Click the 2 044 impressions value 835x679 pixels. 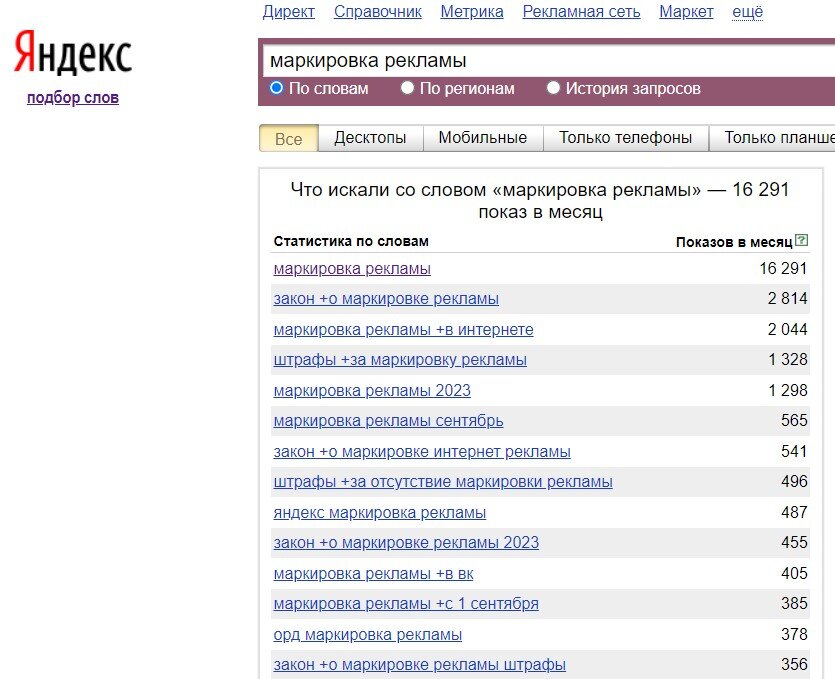pos(788,329)
